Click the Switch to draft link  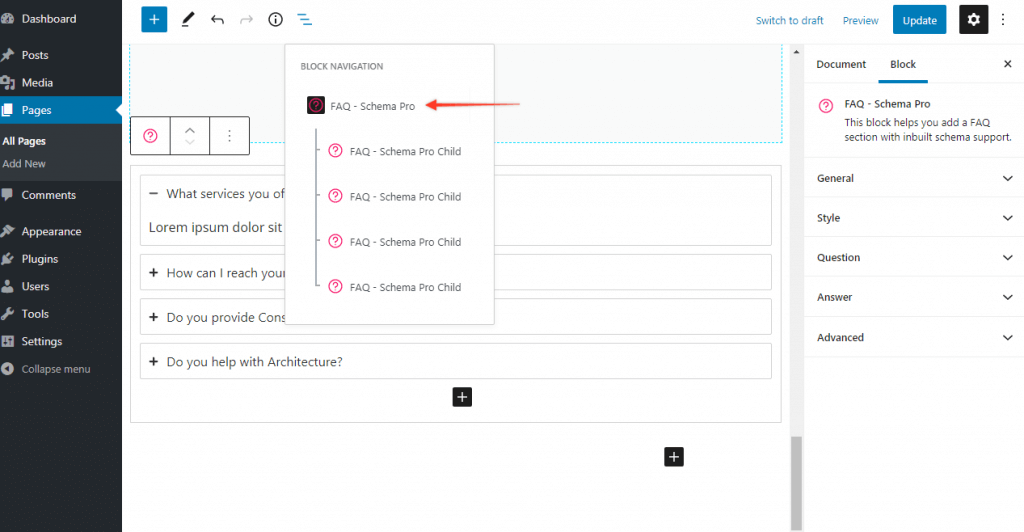click(x=789, y=21)
